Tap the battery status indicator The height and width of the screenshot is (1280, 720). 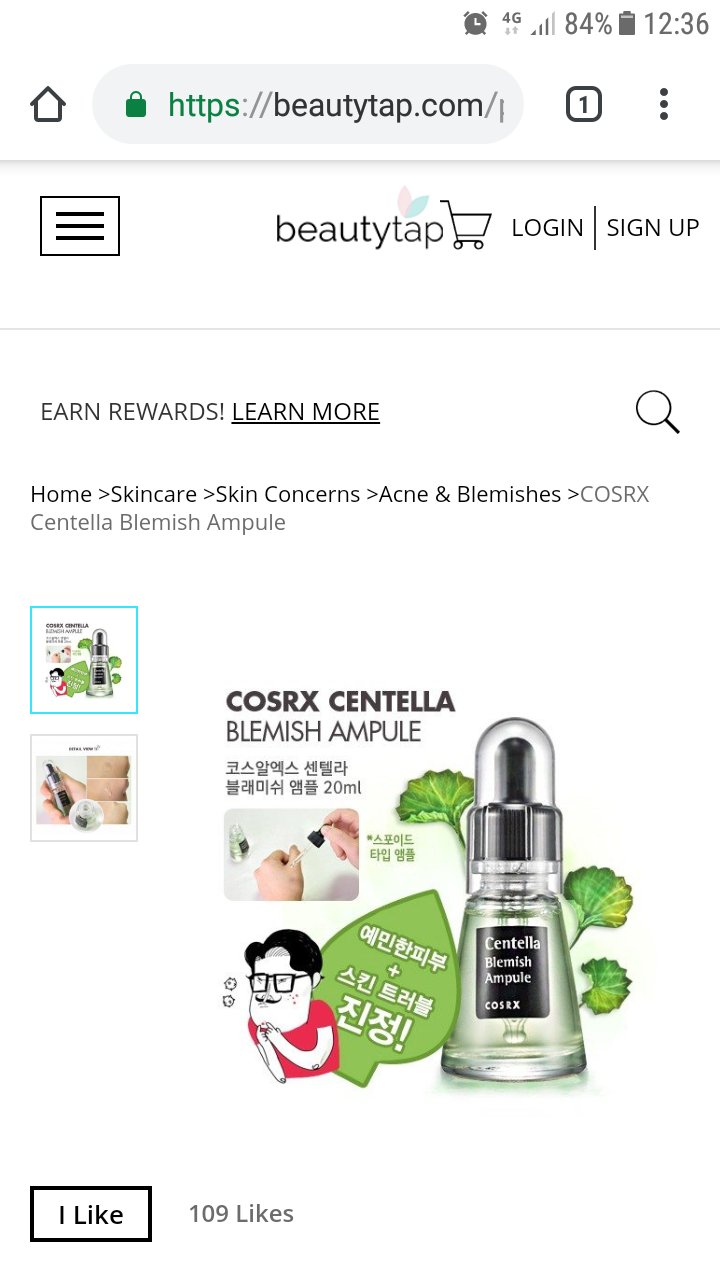[x=627, y=23]
